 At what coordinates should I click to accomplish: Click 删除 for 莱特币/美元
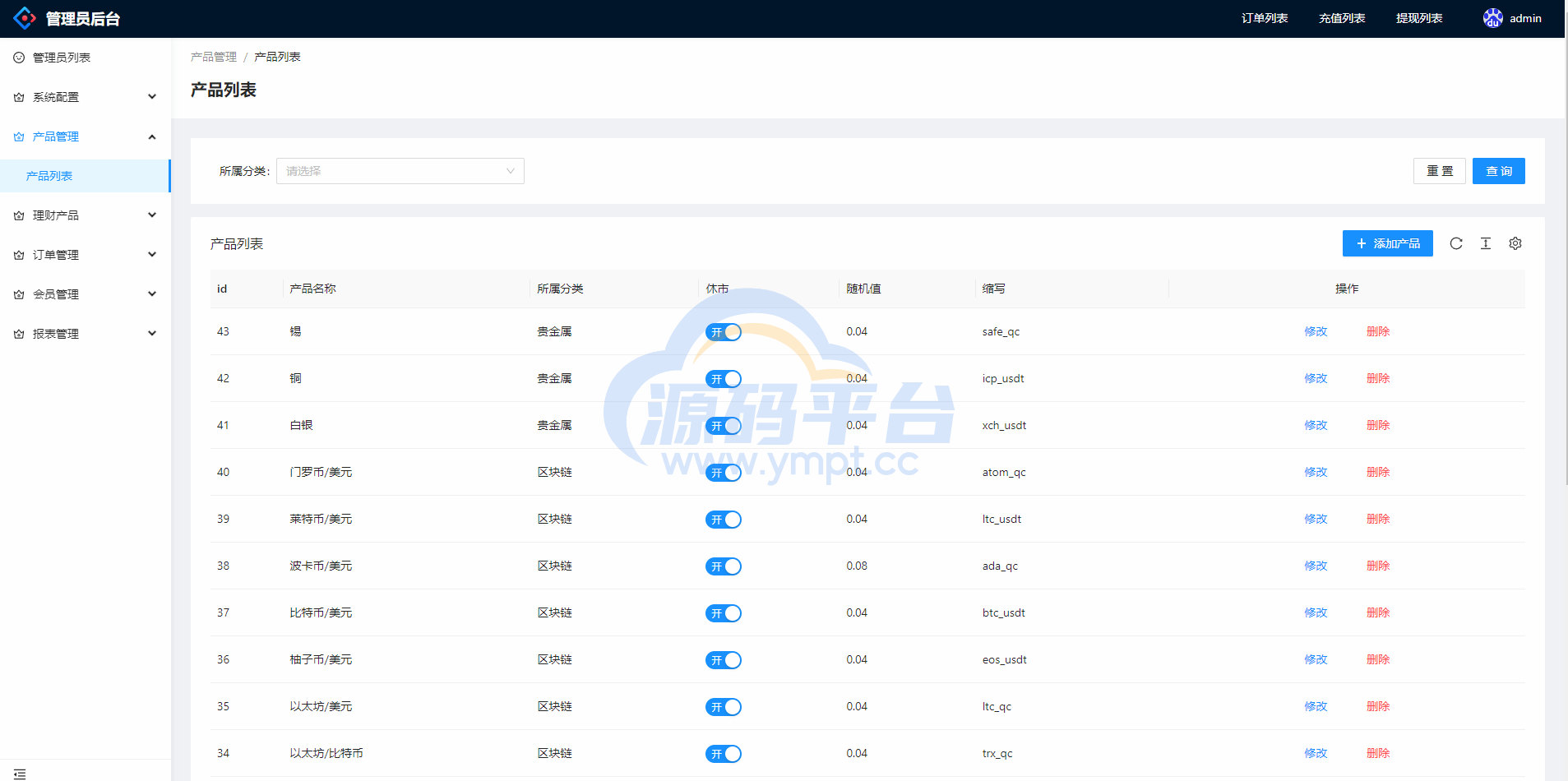click(x=1378, y=519)
